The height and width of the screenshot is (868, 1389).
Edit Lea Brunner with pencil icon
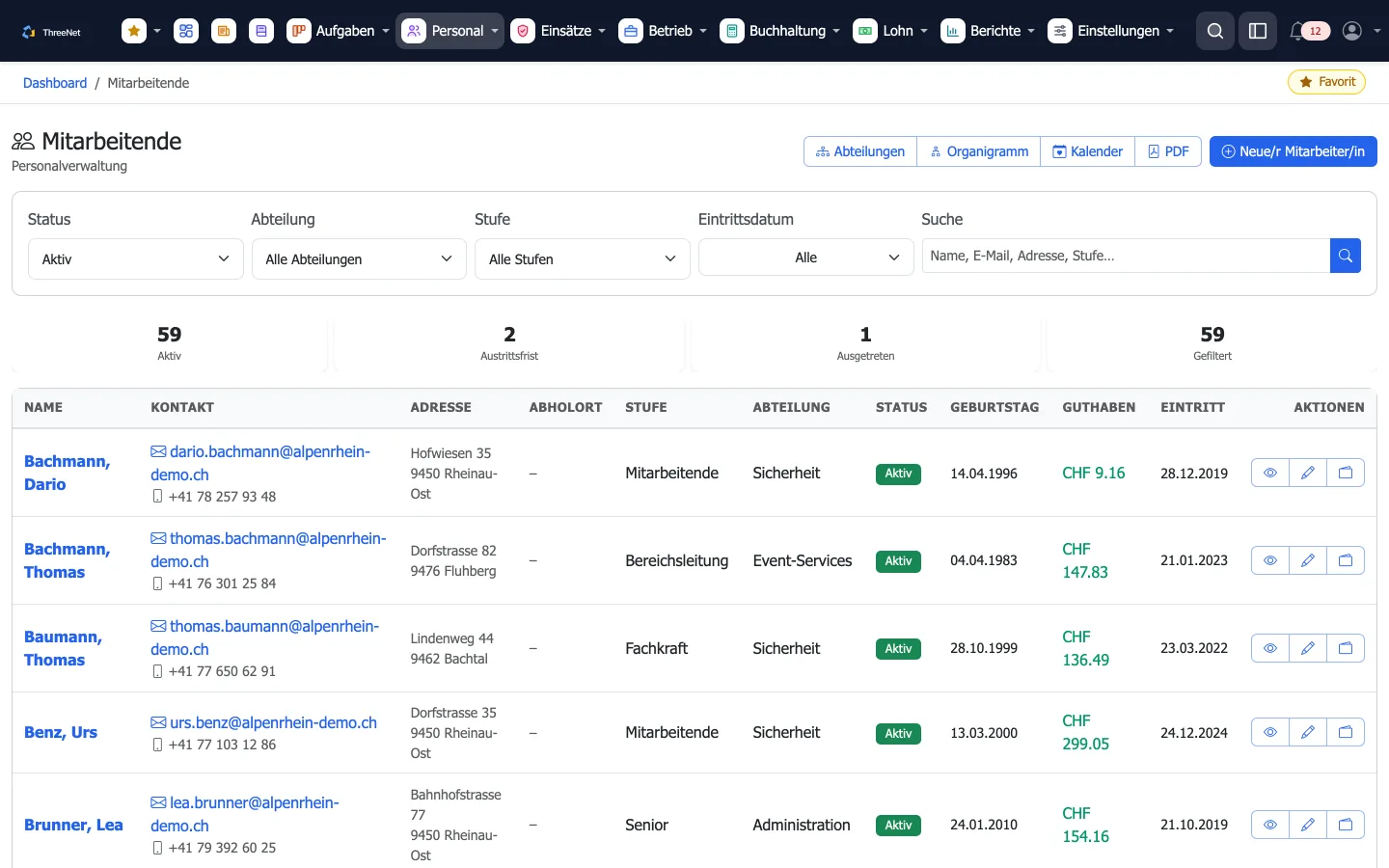pos(1308,825)
